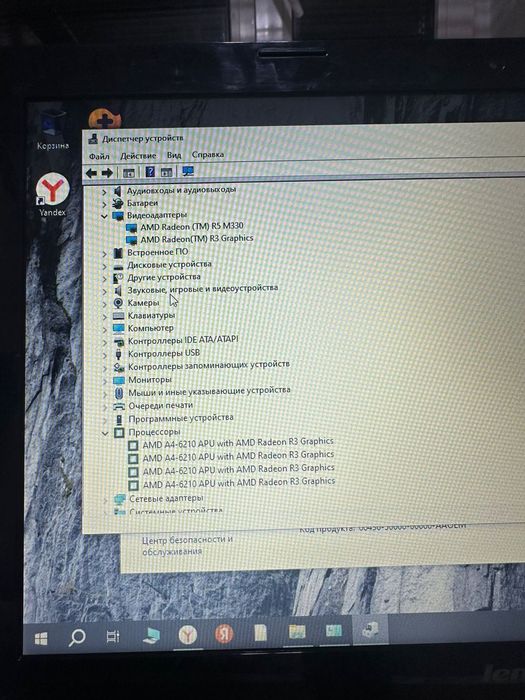Click the Батареи battery icon

(118, 204)
